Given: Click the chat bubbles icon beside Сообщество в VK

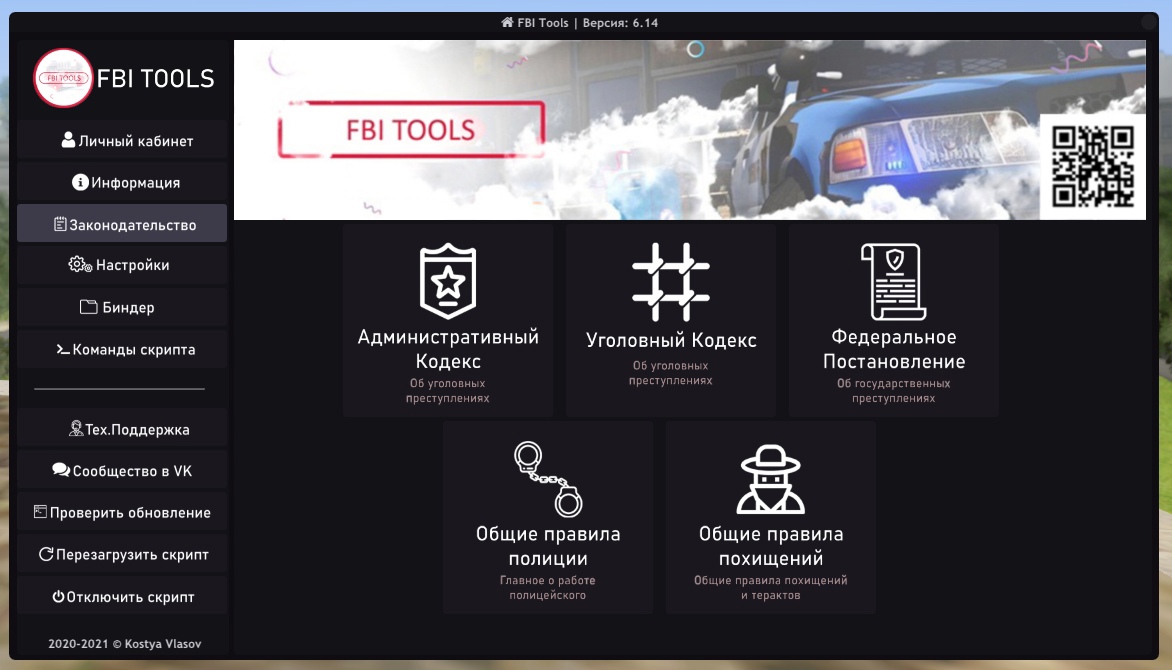Looking at the screenshot, I should click(x=61, y=470).
